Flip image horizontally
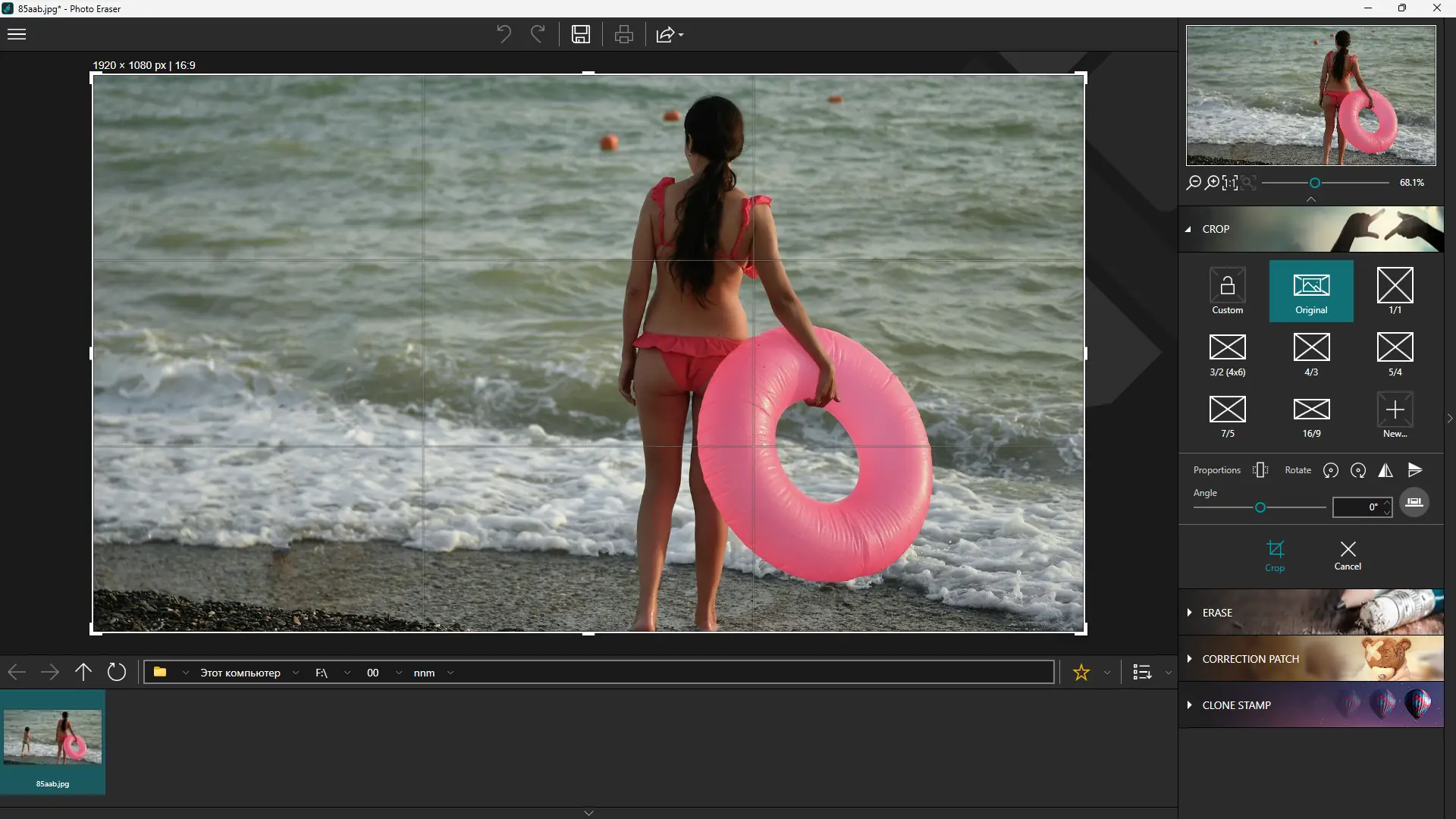 pos(1385,470)
